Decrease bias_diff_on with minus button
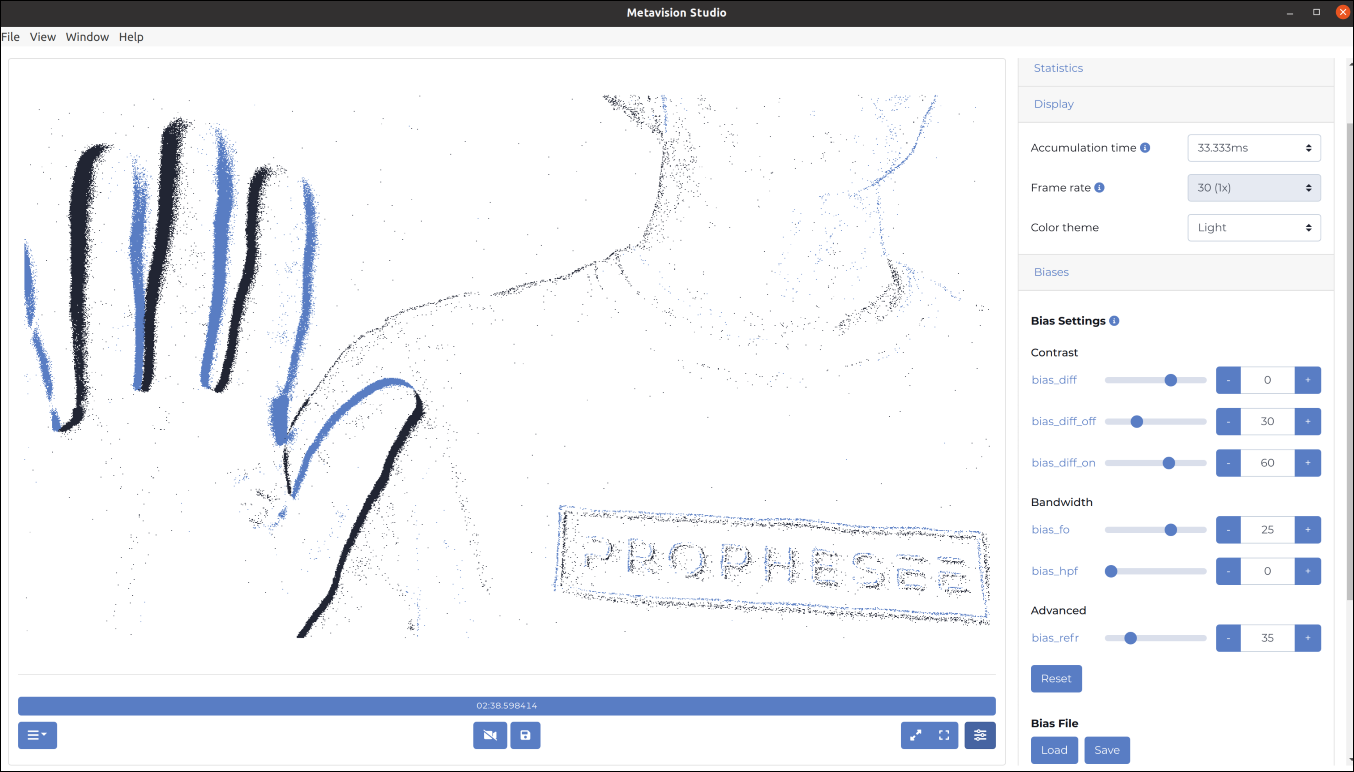The height and width of the screenshot is (772, 1354). 1228,463
